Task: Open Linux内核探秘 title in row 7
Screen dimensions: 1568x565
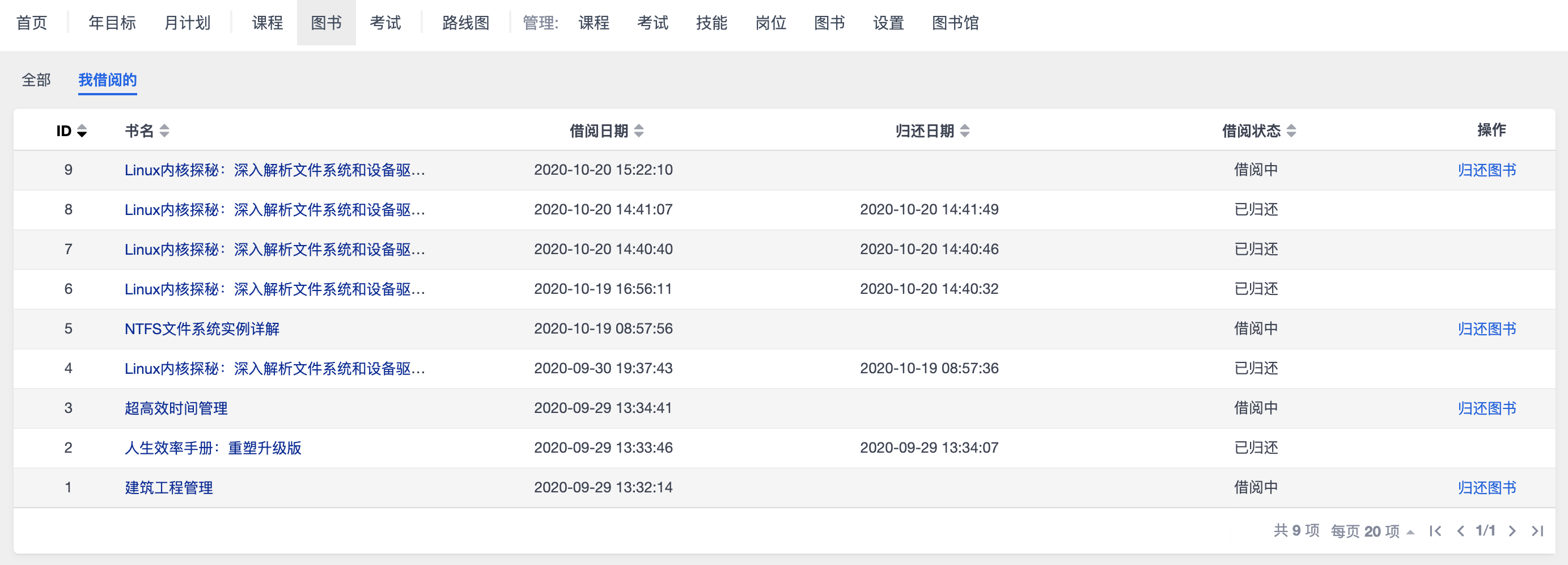Action: coord(275,249)
